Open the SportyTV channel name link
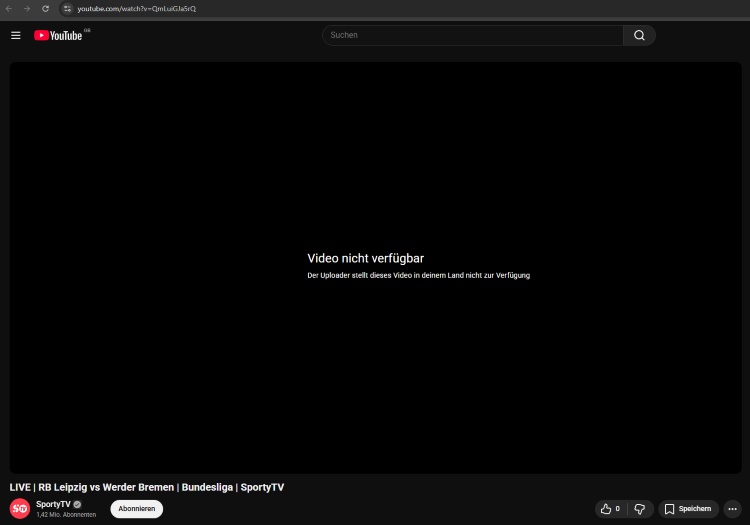This screenshot has width=750, height=525. 53,504
